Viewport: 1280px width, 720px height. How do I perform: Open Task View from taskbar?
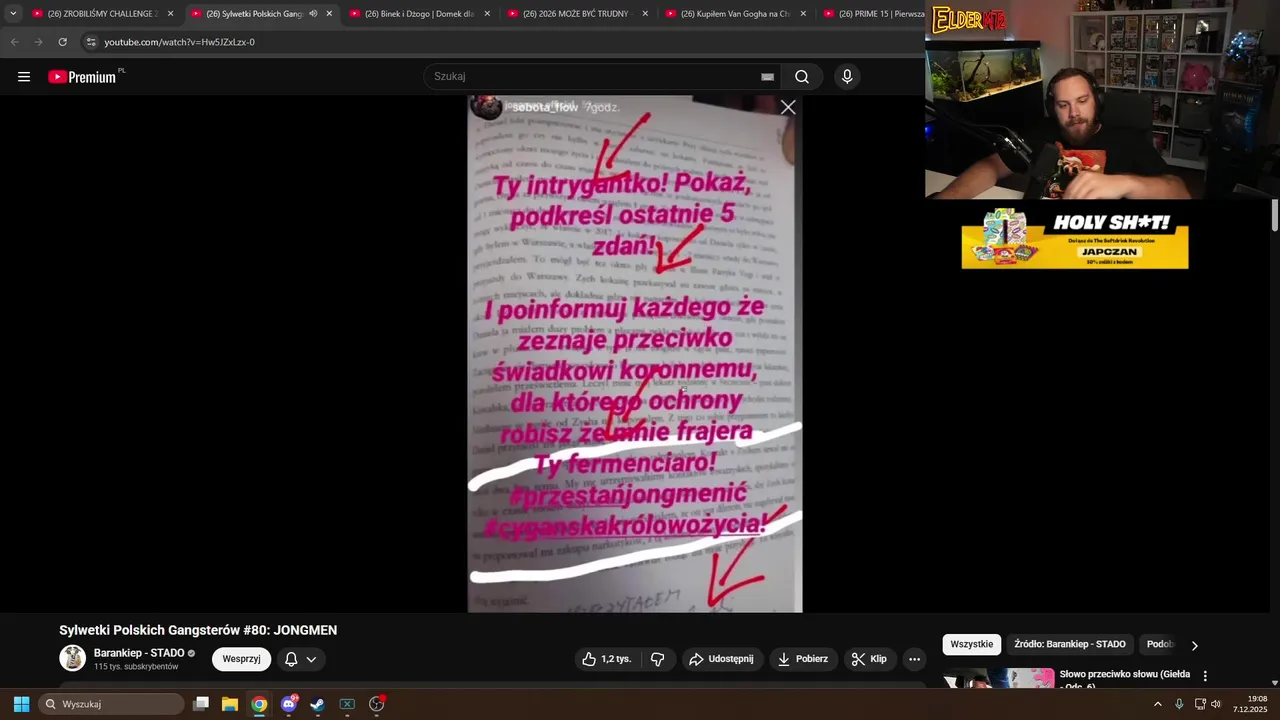pyautogui.click(x=201, y=704)
